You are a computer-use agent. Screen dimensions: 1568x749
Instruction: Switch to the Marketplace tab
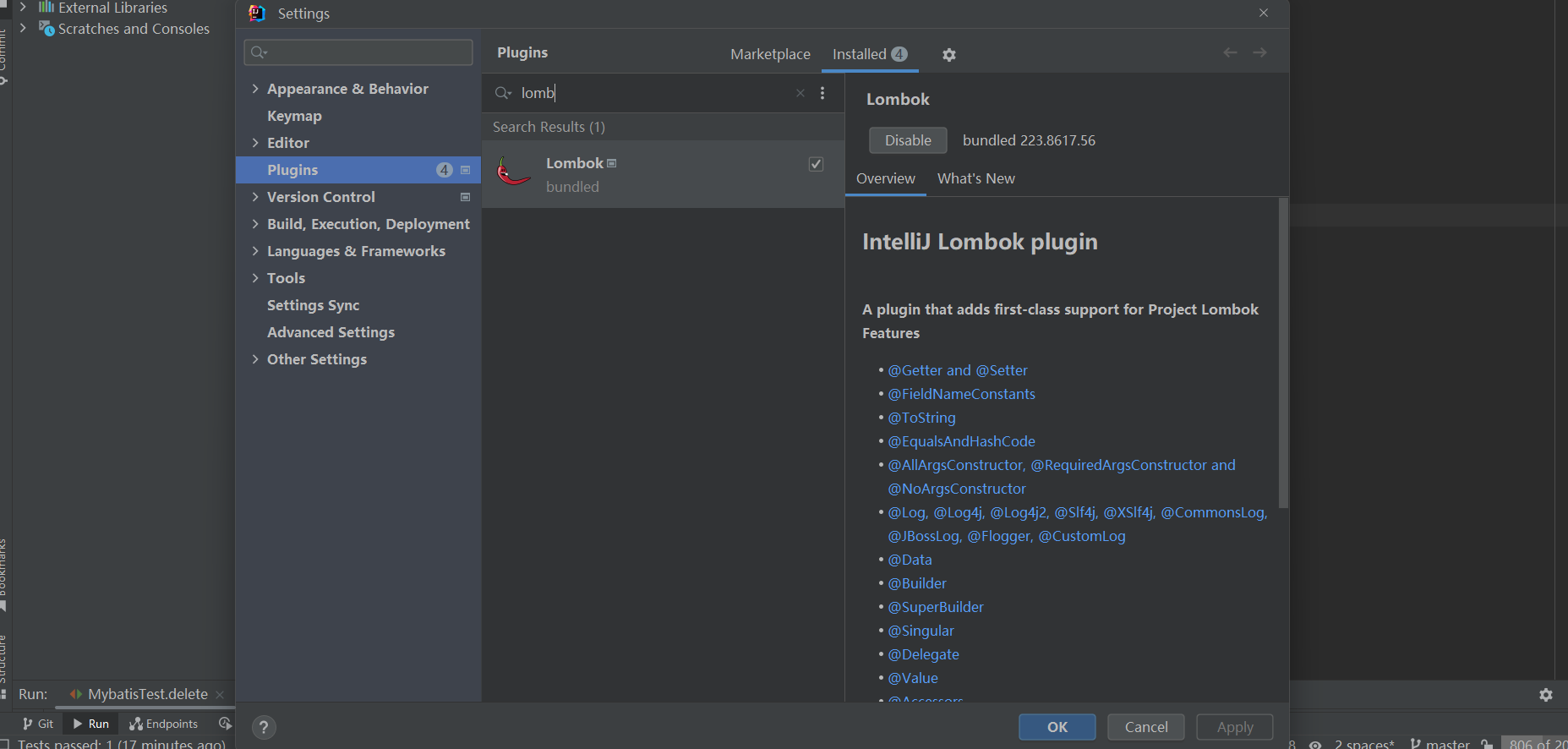click(x=770, y=54)
